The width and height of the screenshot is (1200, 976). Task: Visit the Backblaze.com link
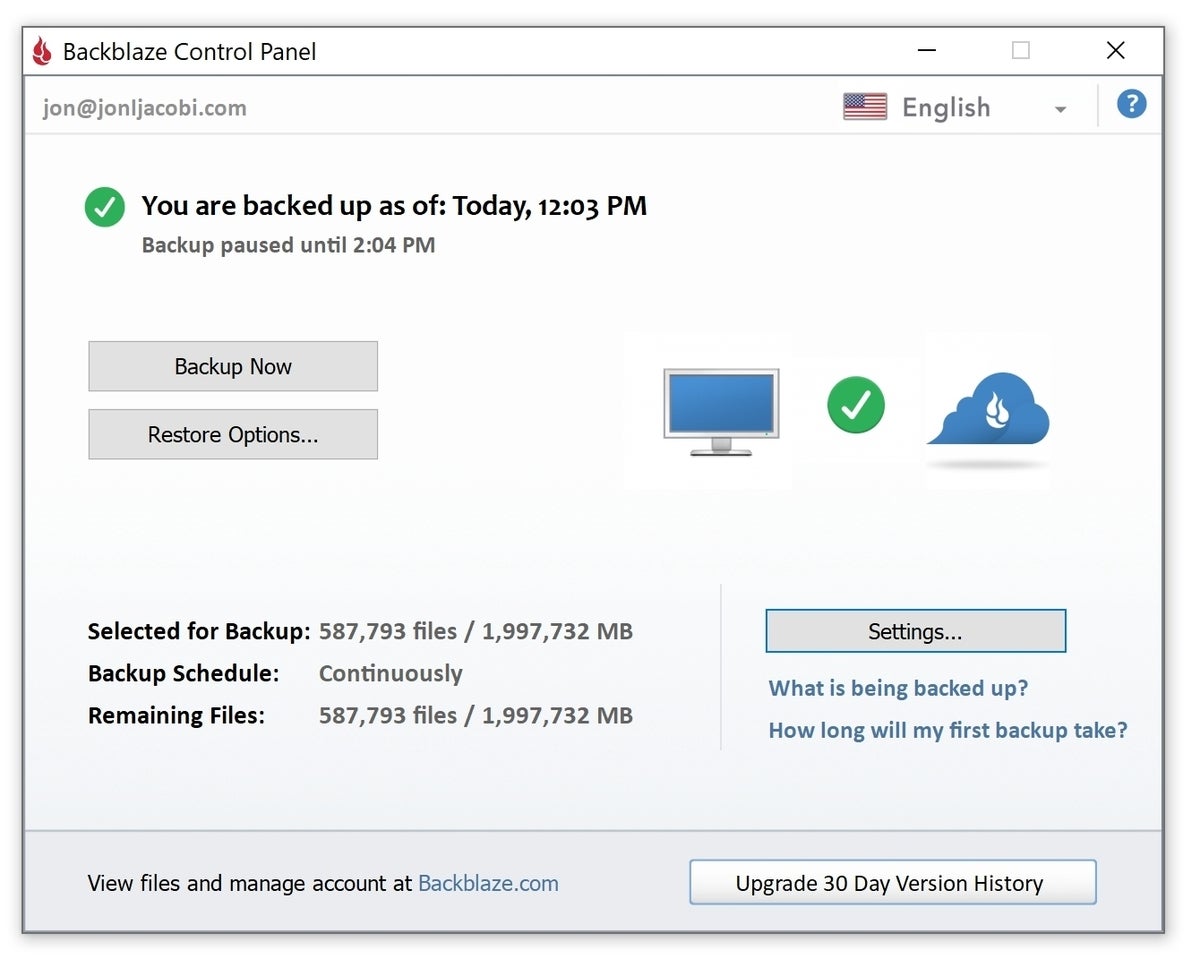(488, 883)
